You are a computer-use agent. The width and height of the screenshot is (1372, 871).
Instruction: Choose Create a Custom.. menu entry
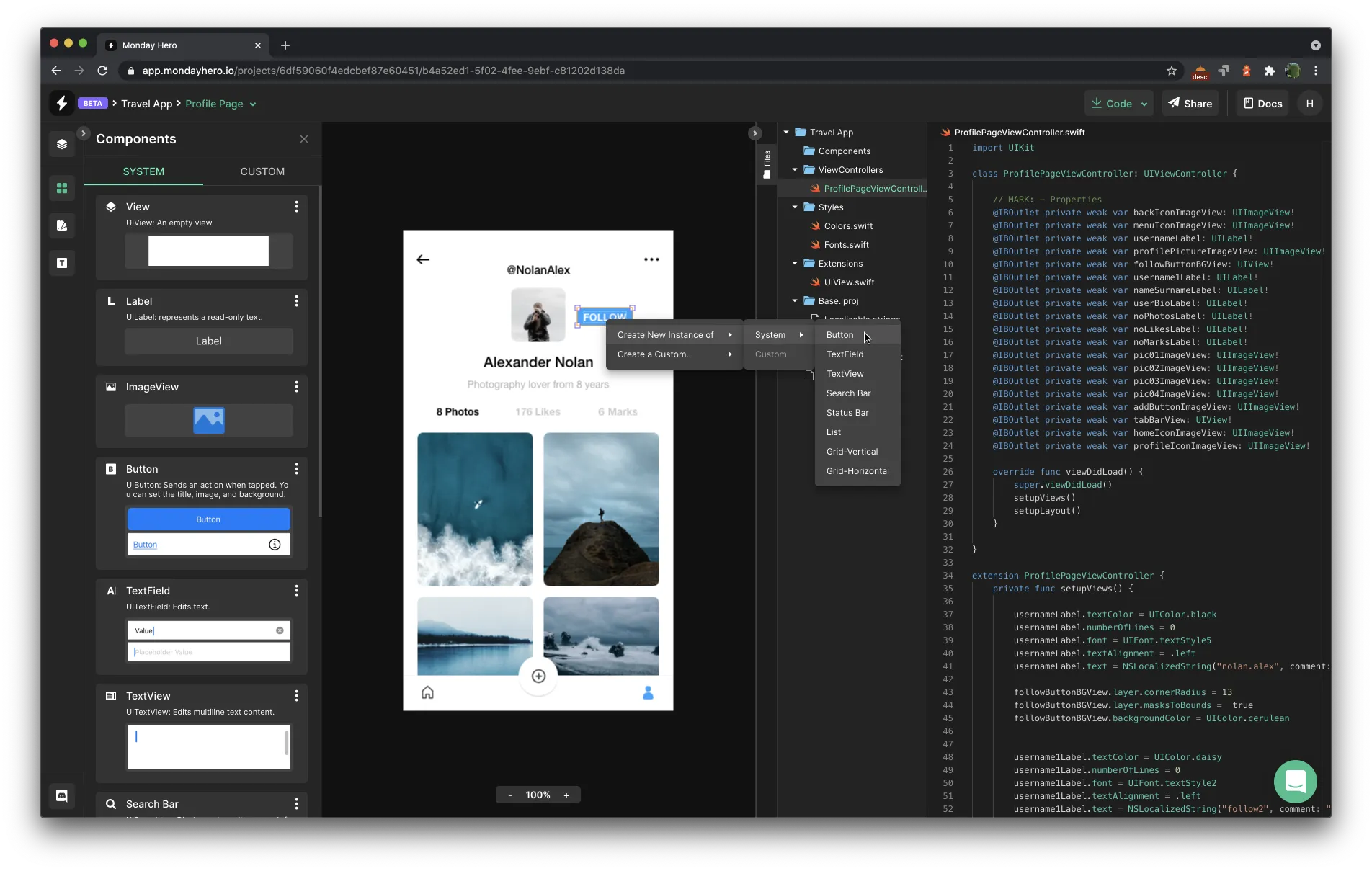coord(674,354)
